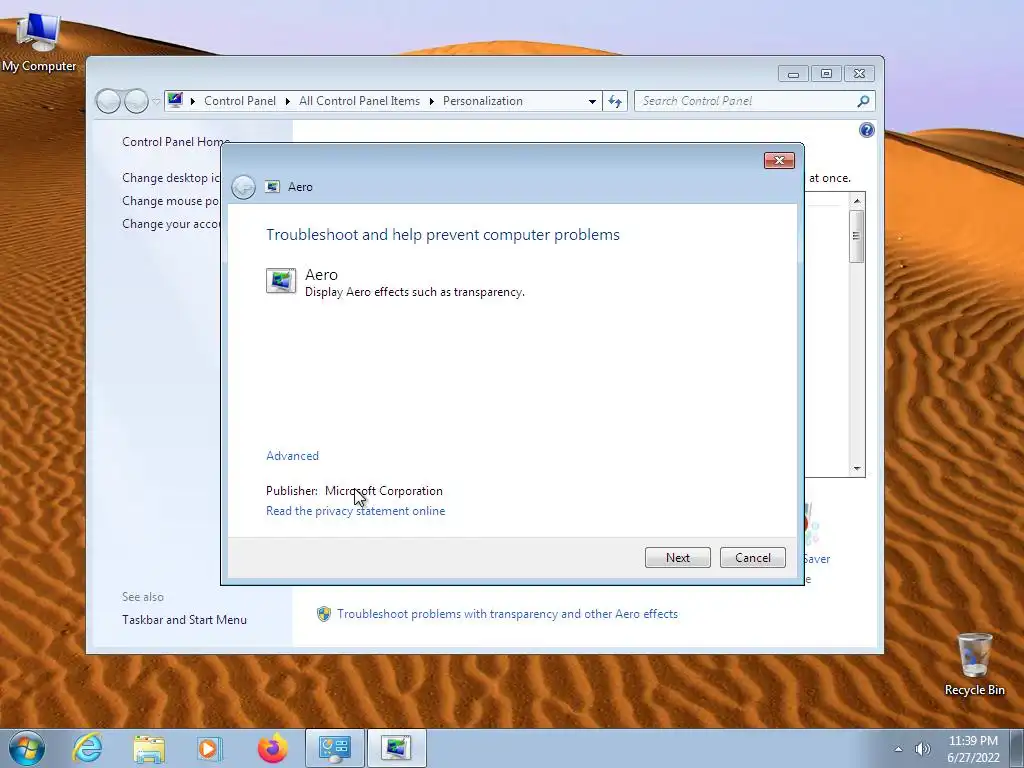Go back in Control Panel window
Viewport: 1024px width, 768px height.
pos(108,101)
